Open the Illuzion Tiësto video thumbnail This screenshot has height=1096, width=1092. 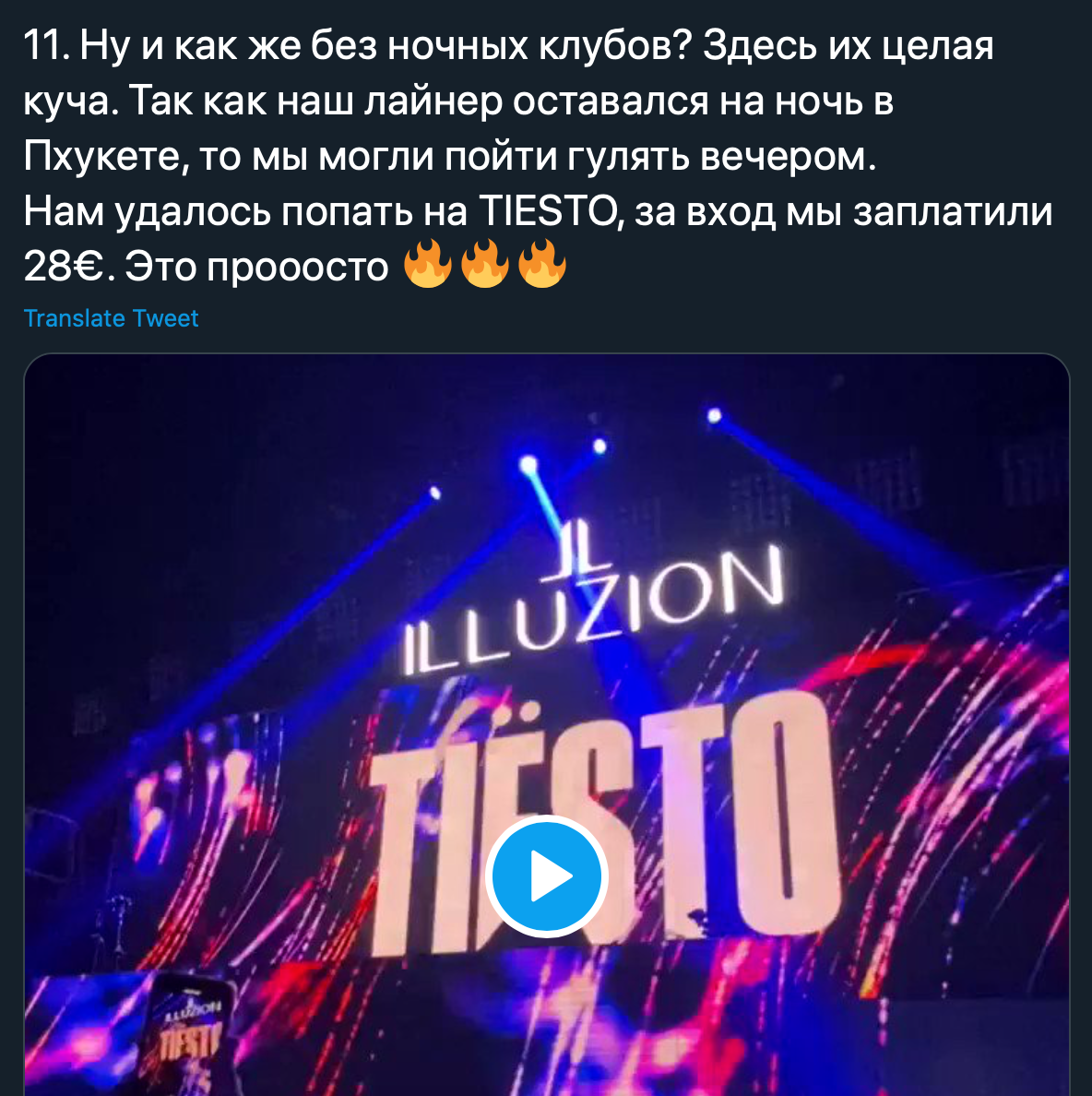[x=546, y=725]
